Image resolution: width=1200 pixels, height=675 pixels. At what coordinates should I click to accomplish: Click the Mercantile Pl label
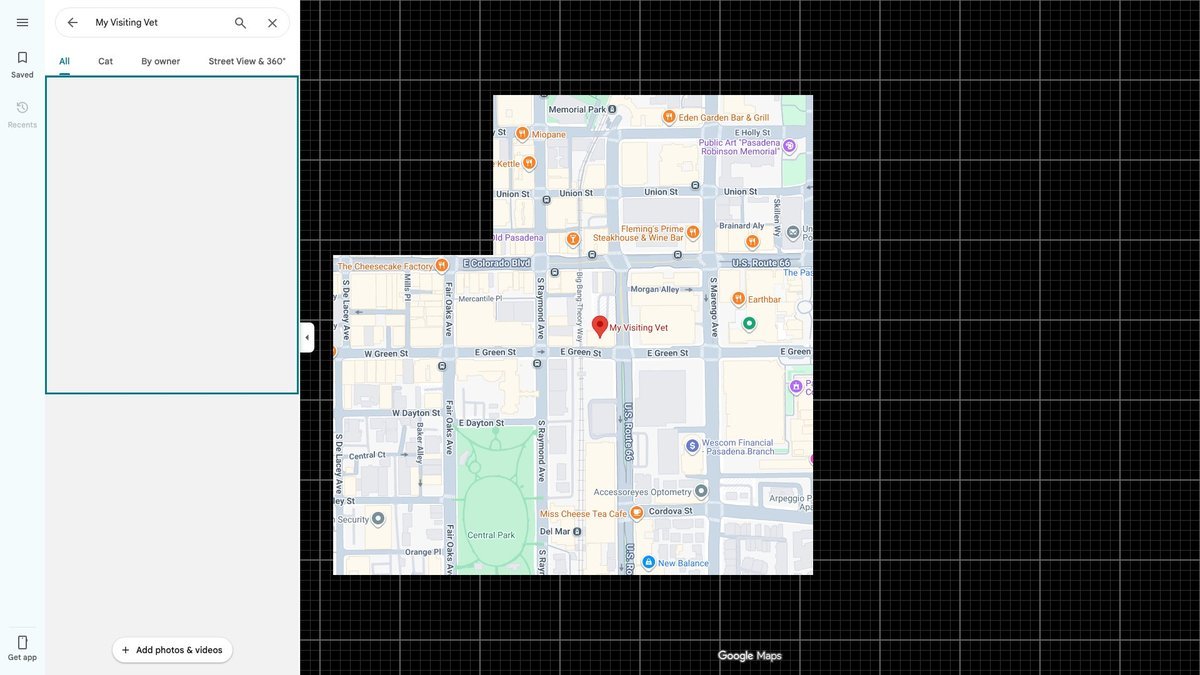(x=481, y=298)
